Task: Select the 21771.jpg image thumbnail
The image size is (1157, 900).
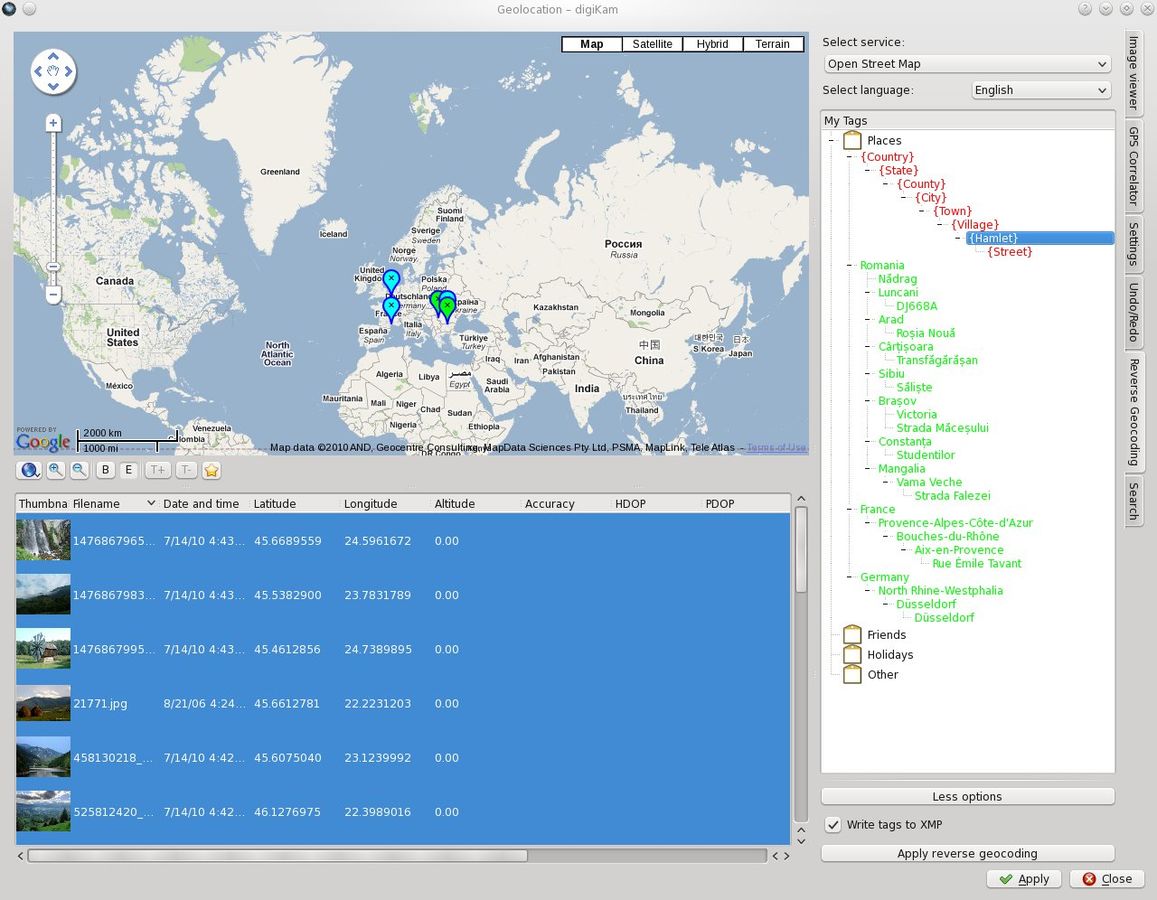Action: tap(43, 704)
